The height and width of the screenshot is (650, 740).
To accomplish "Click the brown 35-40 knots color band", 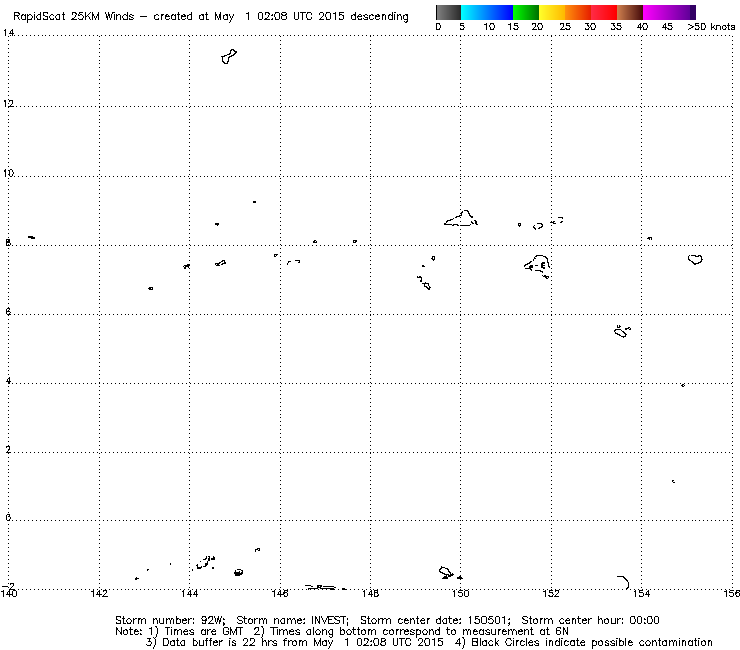I will pyautogui.click(x=630, y=12).
